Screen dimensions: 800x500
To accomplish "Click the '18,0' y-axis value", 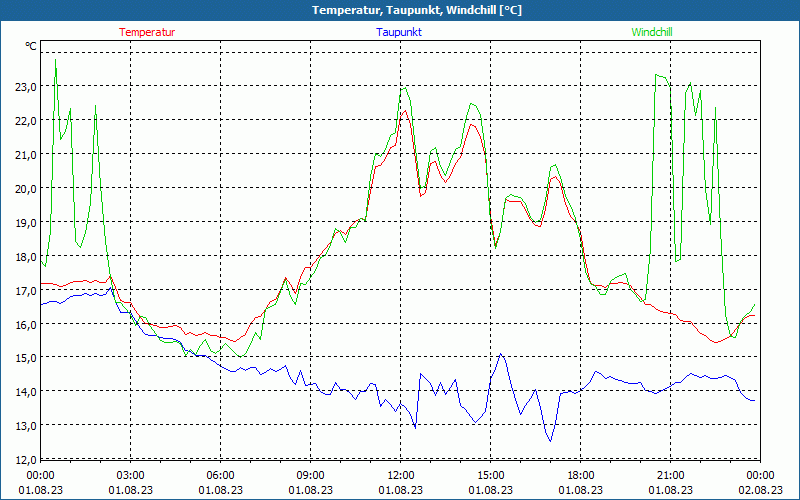I will click(26, 257).
